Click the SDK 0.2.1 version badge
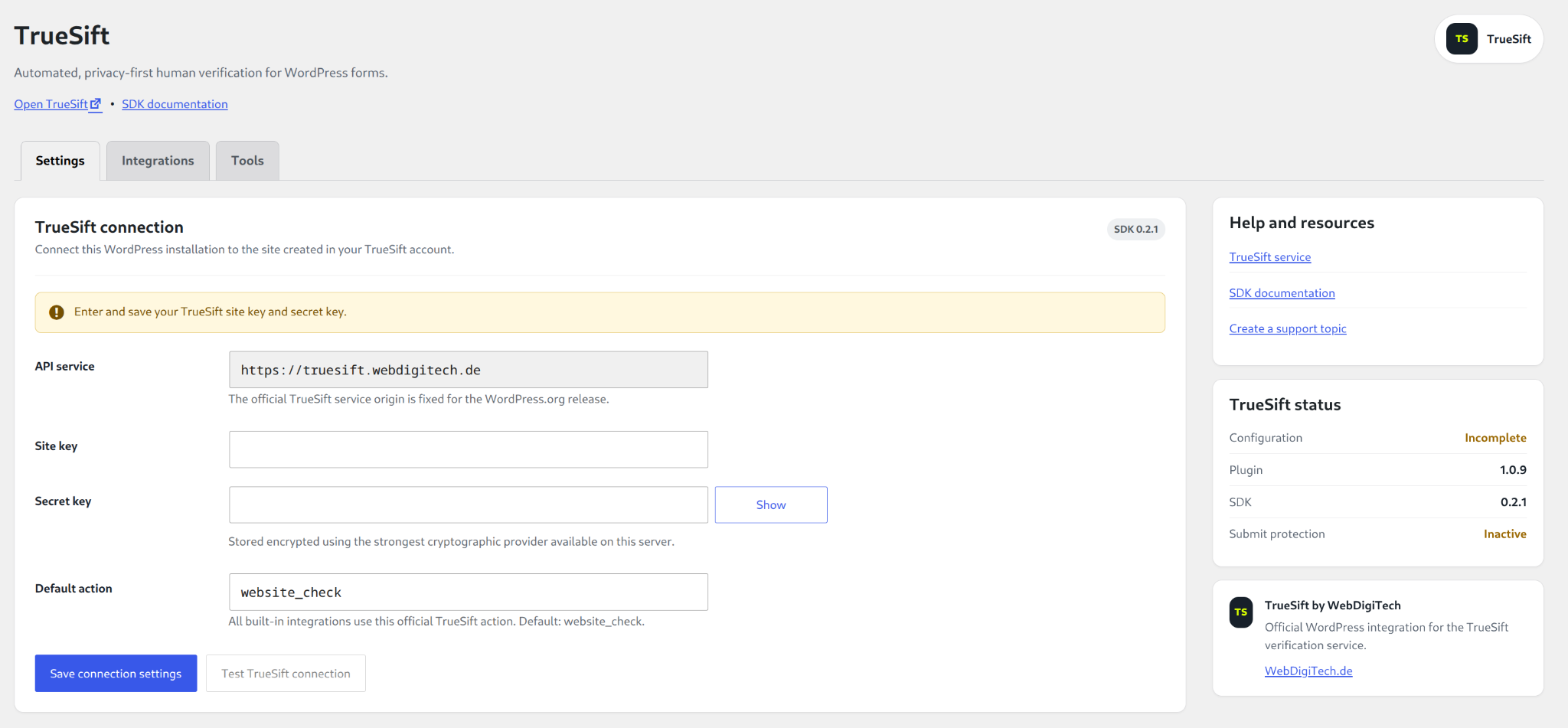Image resolution: width=1568 pixels, height=728 pixels. pyautogui.click(x=1136, y=230)
